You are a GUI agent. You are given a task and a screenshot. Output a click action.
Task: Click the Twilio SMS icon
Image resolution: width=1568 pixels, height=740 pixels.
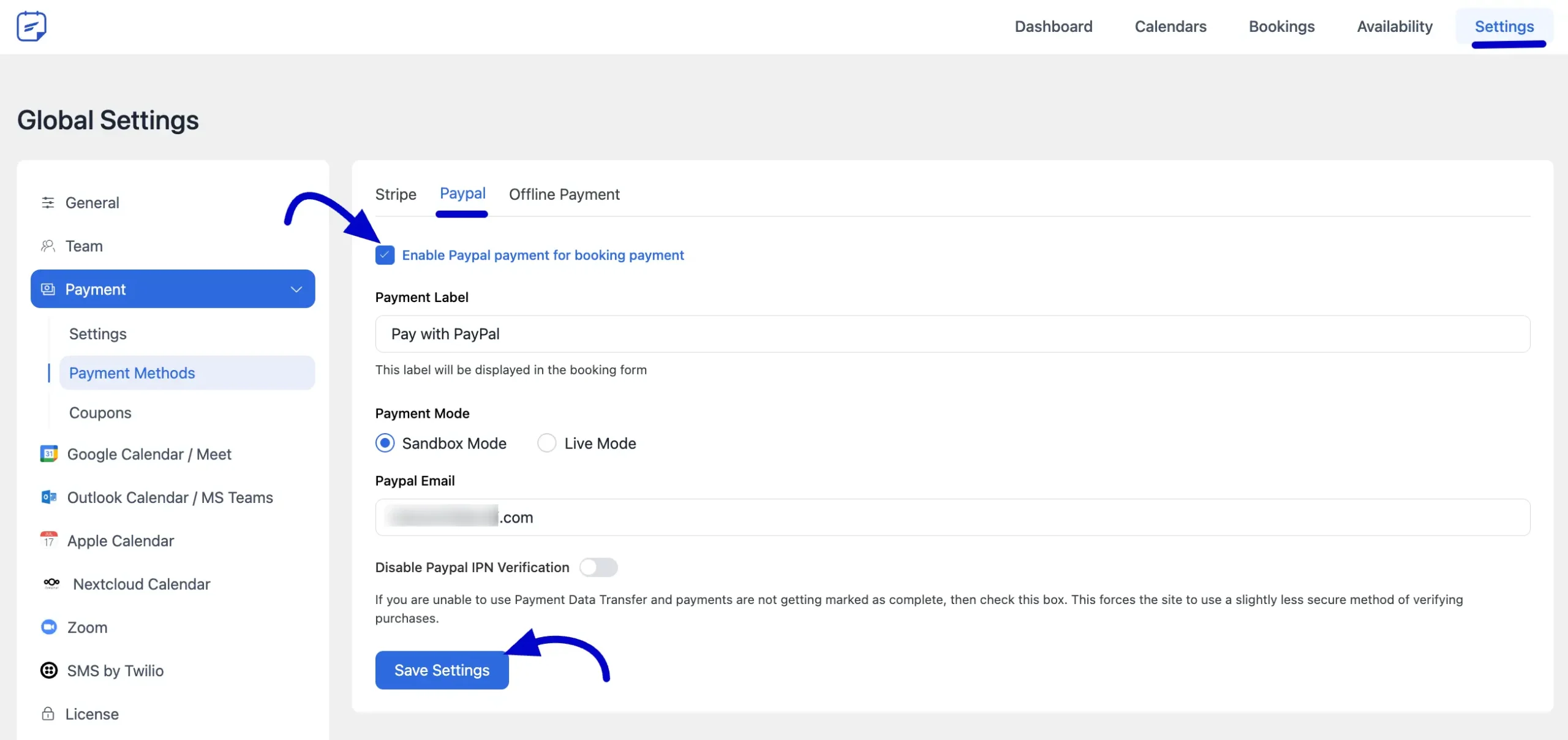click(49, 671)
